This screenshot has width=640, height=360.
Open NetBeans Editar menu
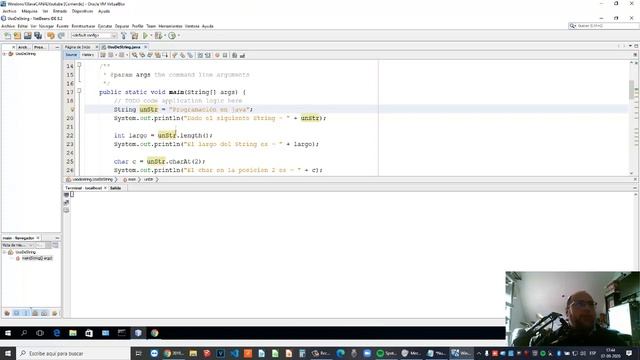pyautogui.click(x=22, y=26)
